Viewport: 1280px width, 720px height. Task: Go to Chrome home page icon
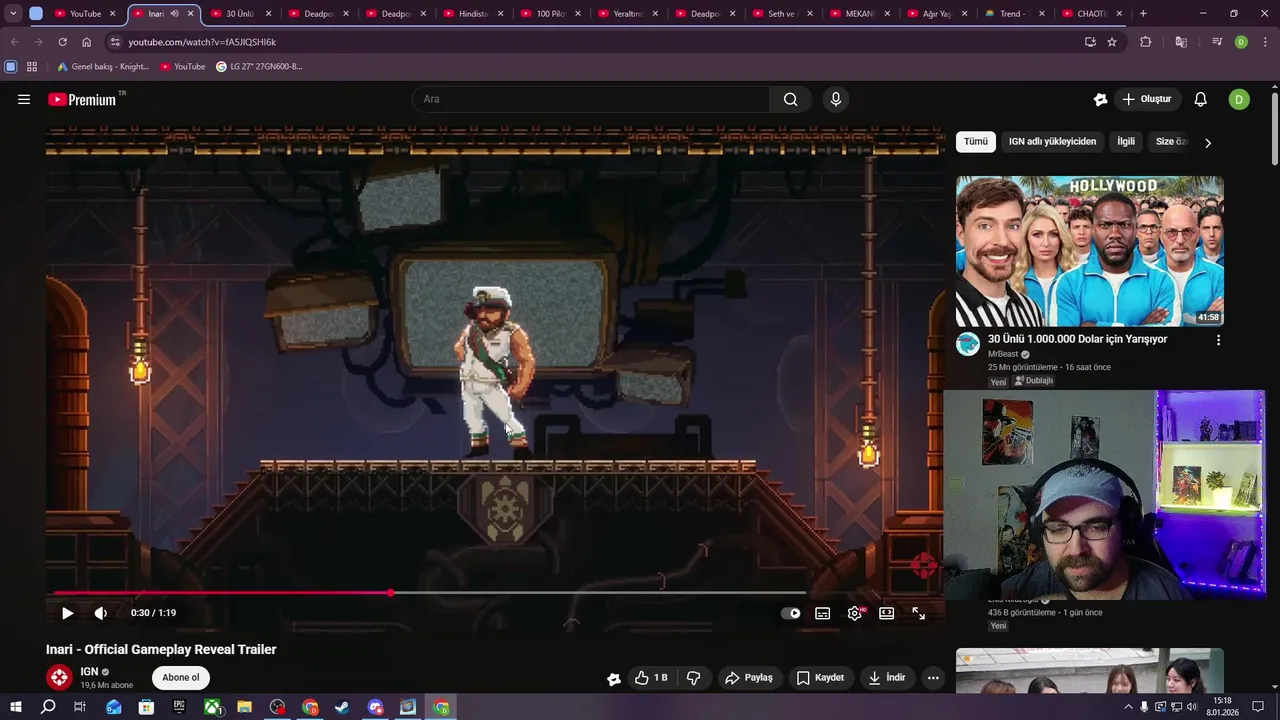[x=86, y=42]
